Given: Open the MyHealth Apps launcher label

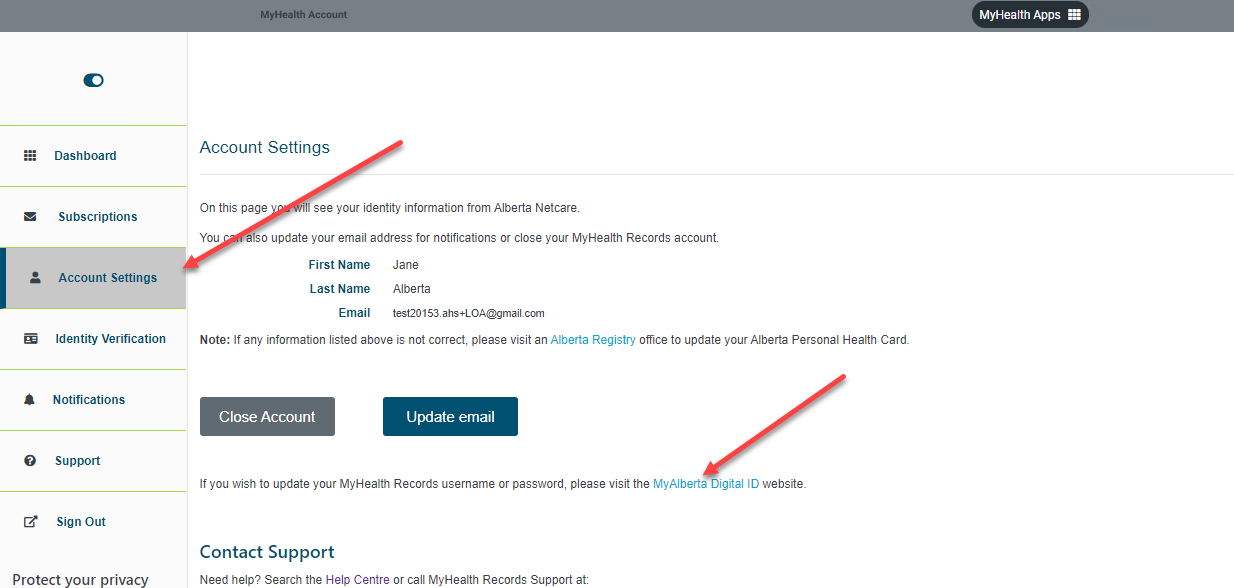Looking at the screenshot, I should click(1019, 15).
